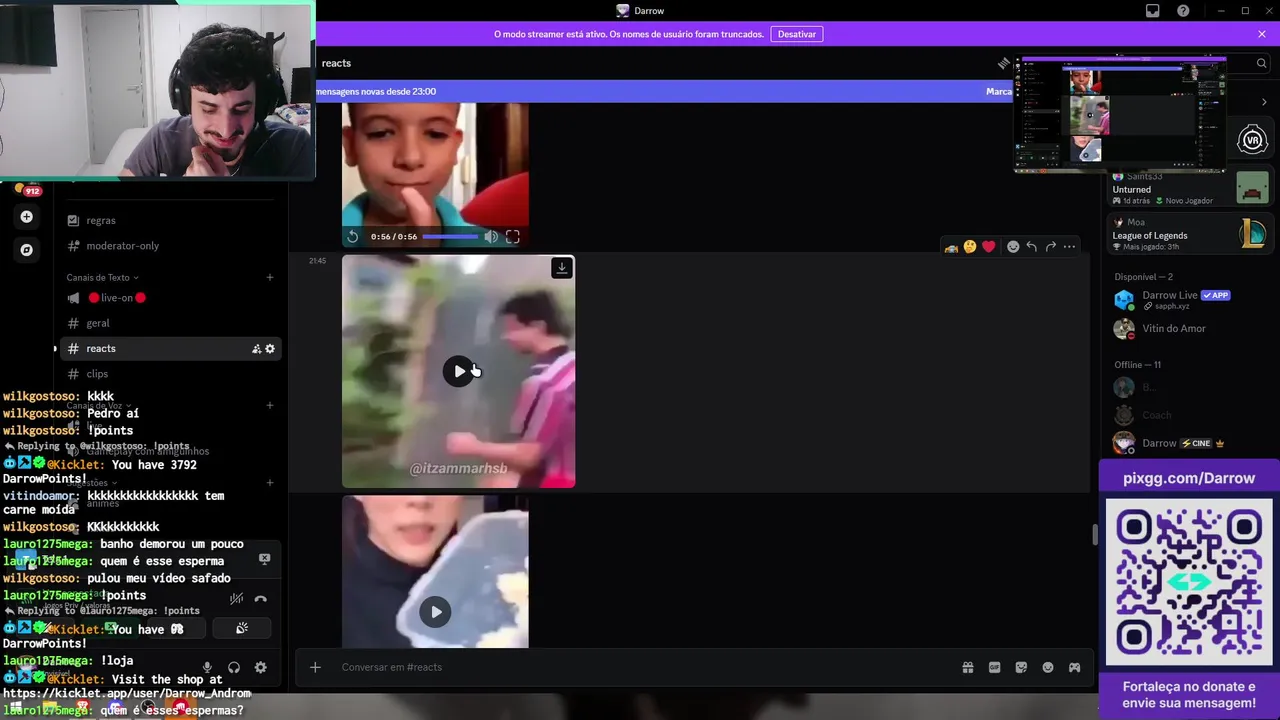This screenshot has width=1280, height=720.
Task: Click the add a server plus icon
Action: coord(27,217)
